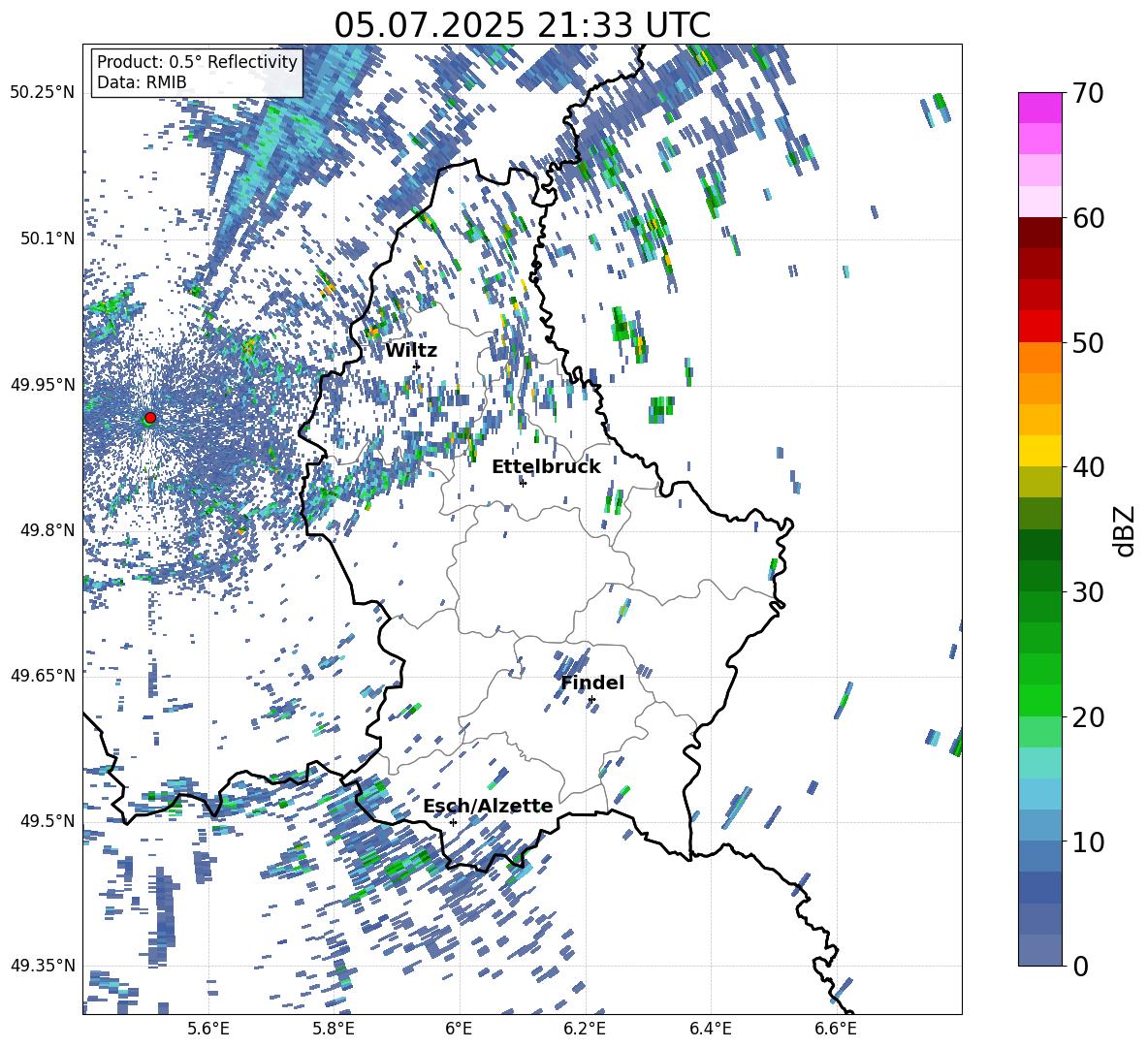Viewport: 1148px width, 1048px height.
Task: Click the 5.8°E longitude label
Action: click(x=334, y=1029)
